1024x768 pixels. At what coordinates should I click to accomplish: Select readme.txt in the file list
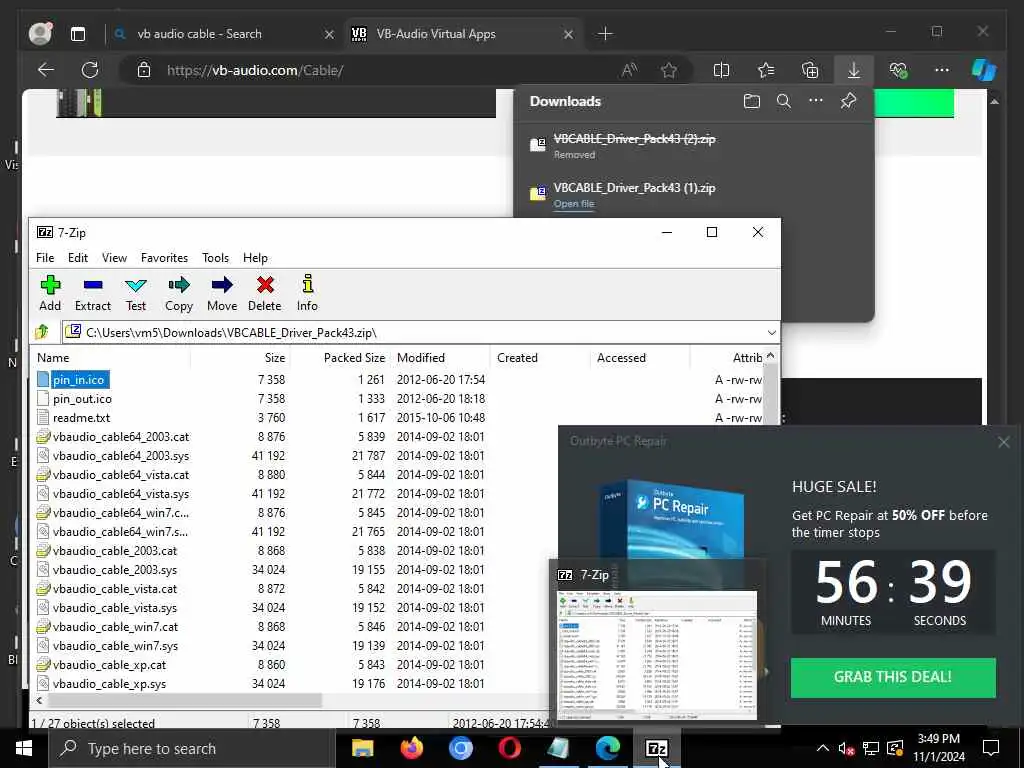point(82,418)
